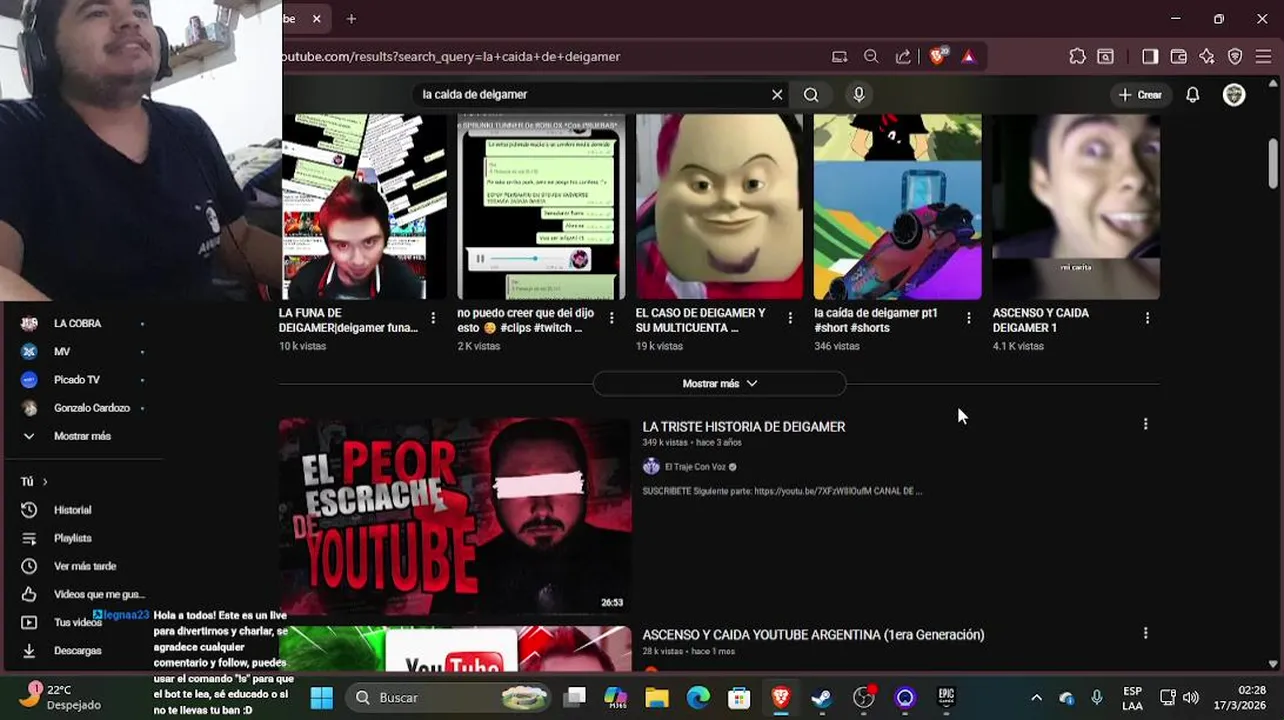
Task: Expand the Tú section chevron
Action: [44, 482]
